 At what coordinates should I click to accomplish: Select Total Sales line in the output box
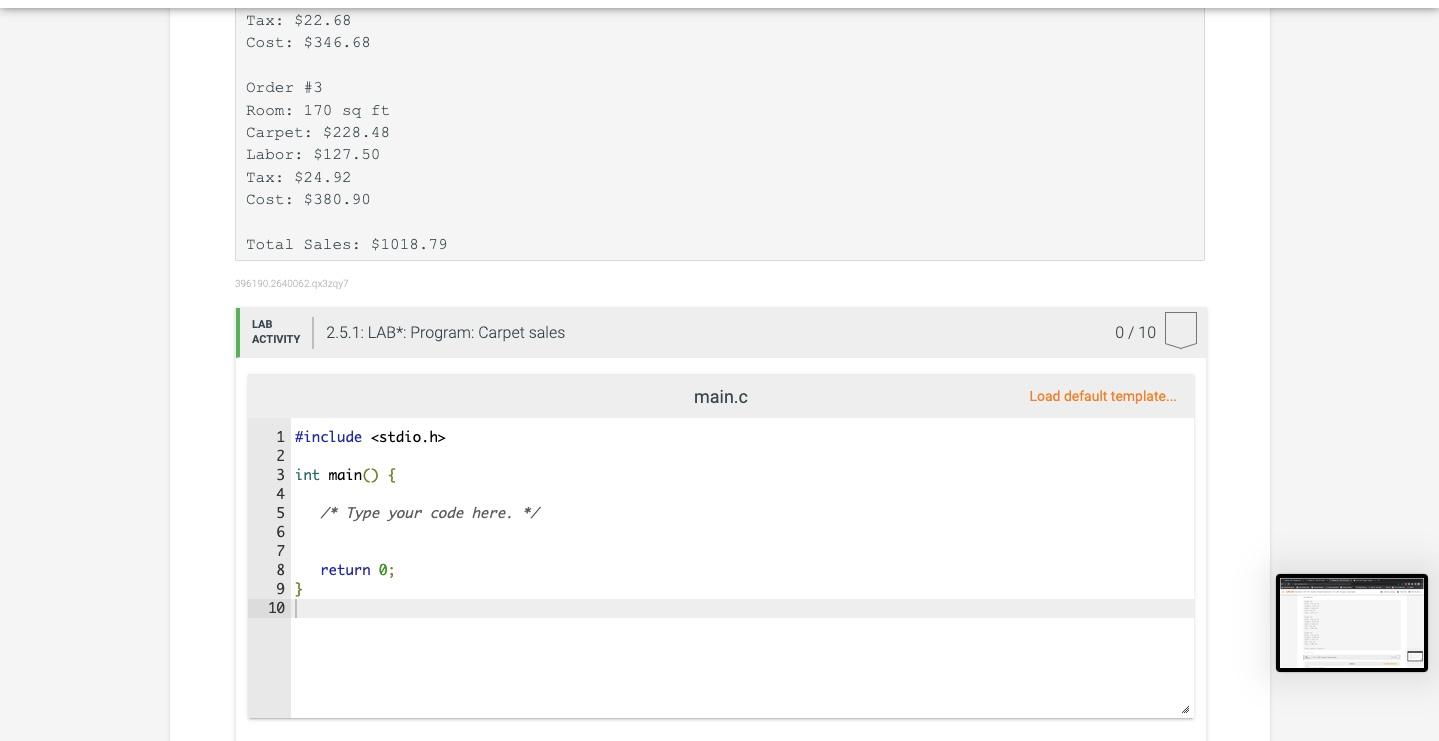coord(346,244)
